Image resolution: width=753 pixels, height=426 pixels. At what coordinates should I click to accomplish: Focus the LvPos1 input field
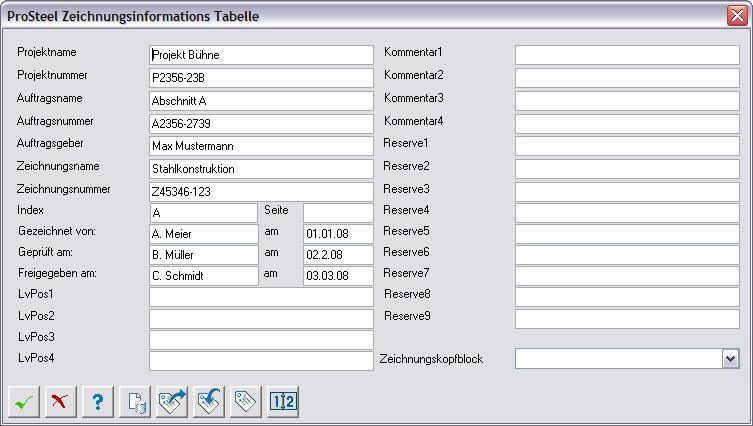click(261, 297)
